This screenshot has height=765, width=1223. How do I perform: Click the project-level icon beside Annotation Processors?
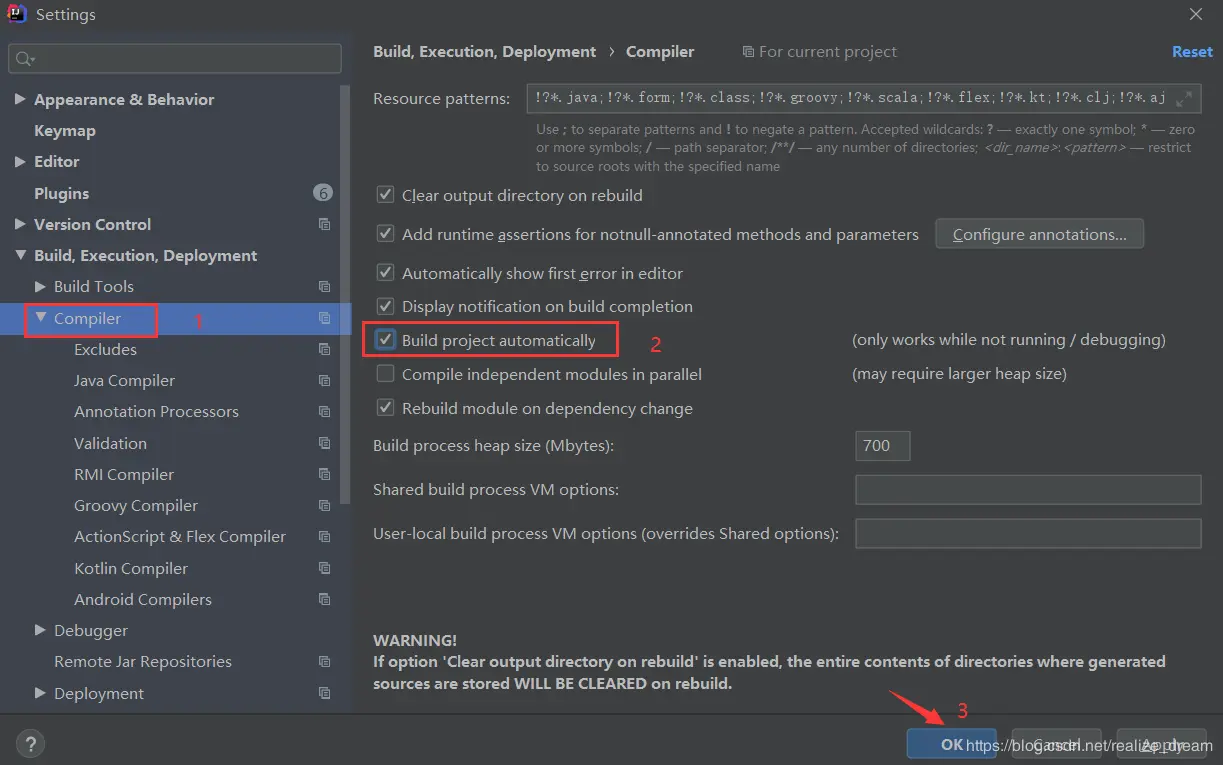pos(324,411)
